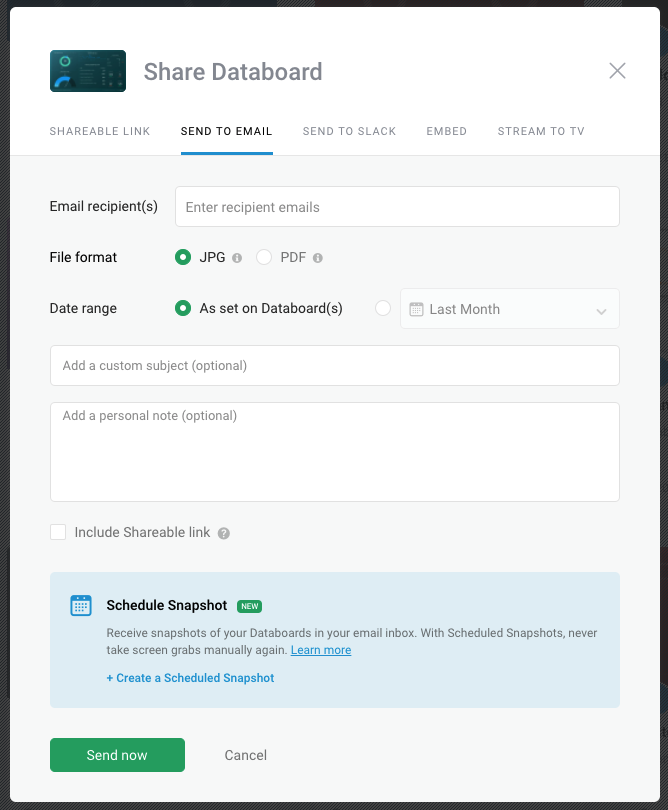This screenshot has width=668, height=810.
Task: Enable the Include Shareable link checkbox
Action: coord(58,532)
